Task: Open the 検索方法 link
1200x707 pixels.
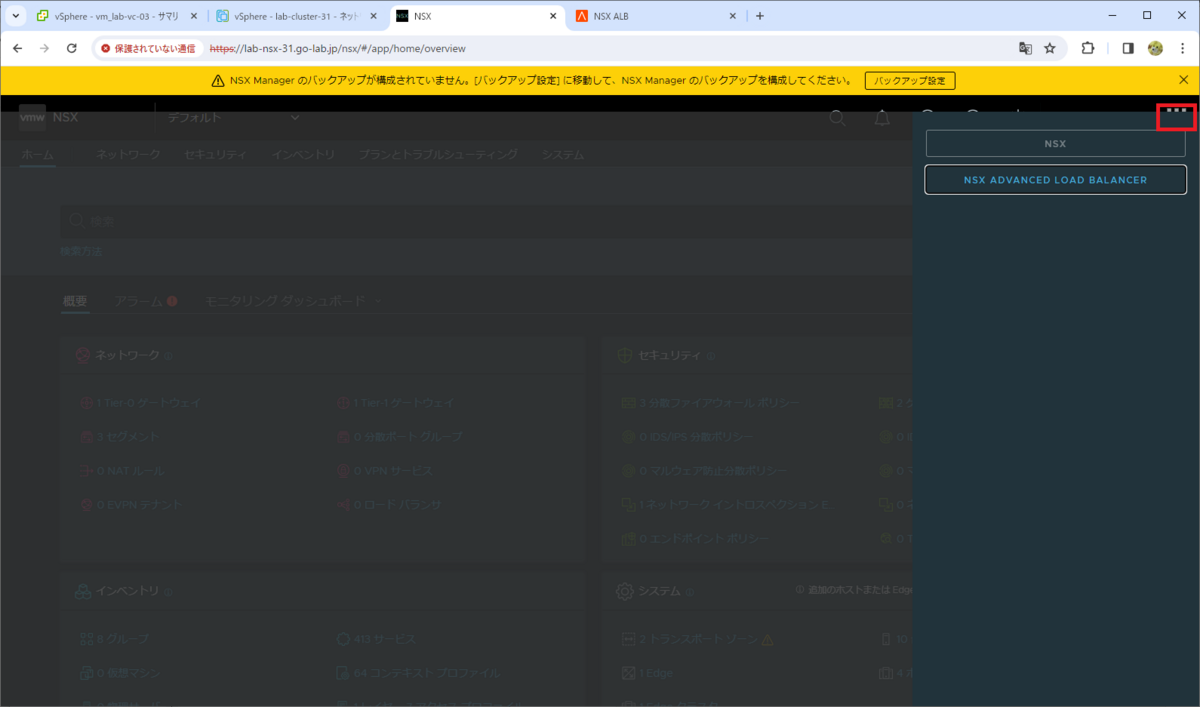Action: [x=81, y=251]
